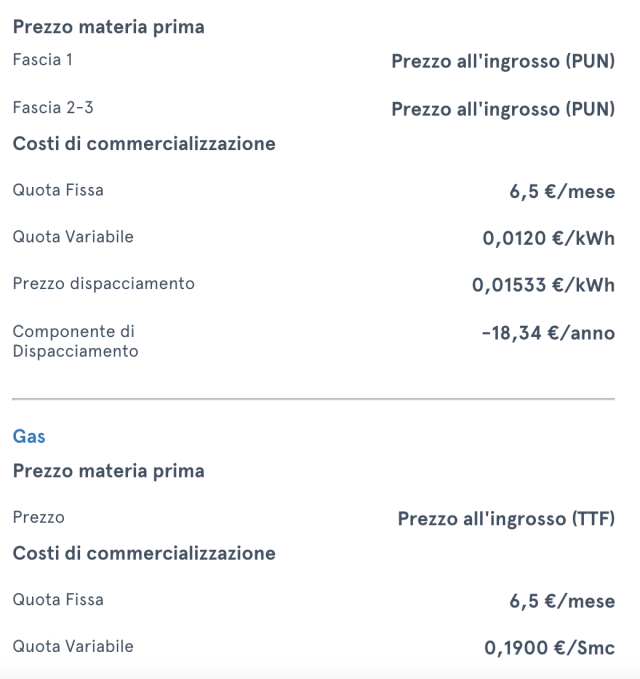Click Costi di commercializzazione heading in Gas section
640x679 pixels.
(x=144, y=553)
